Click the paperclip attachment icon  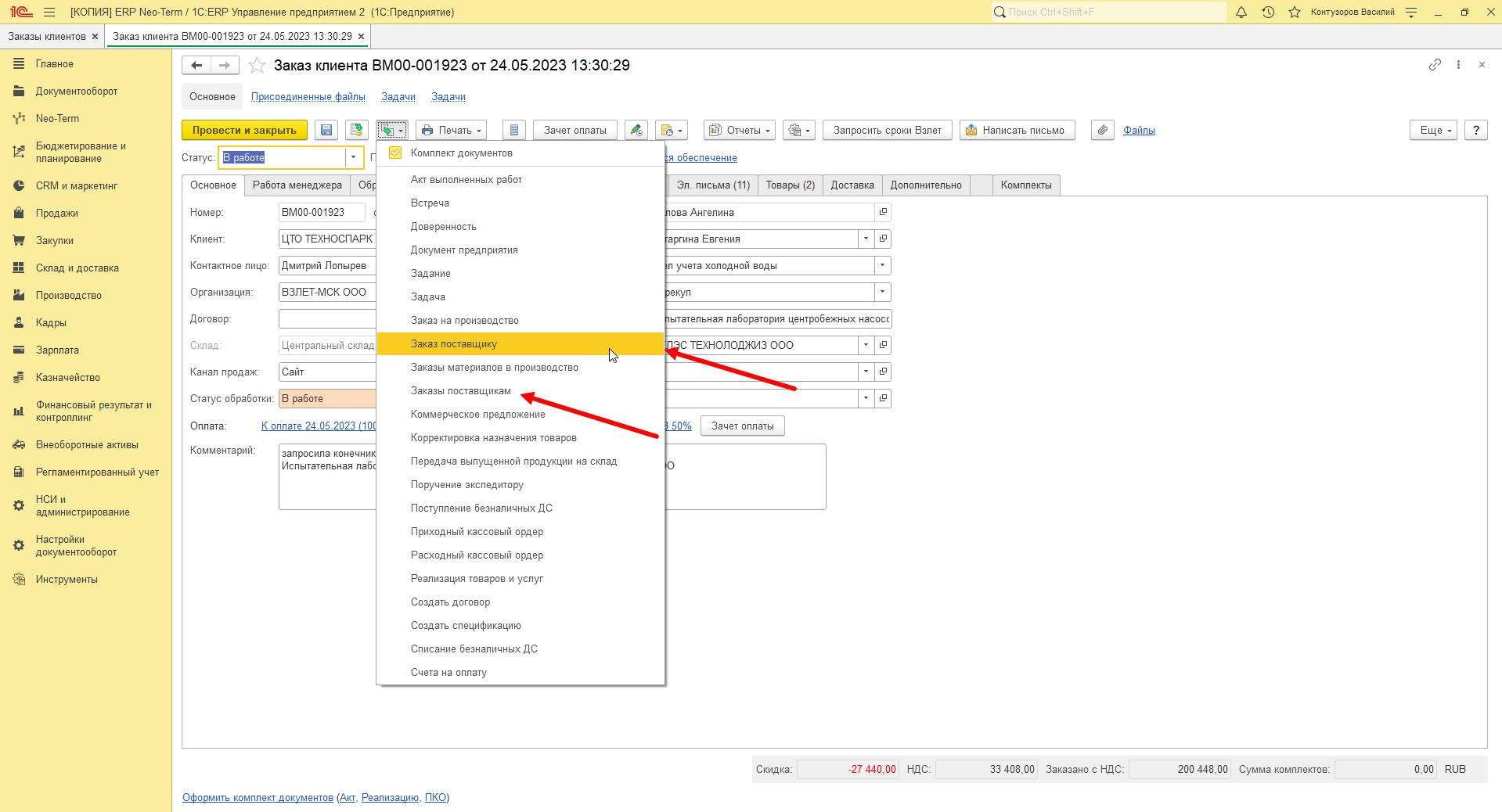[x=1102, y=130]
